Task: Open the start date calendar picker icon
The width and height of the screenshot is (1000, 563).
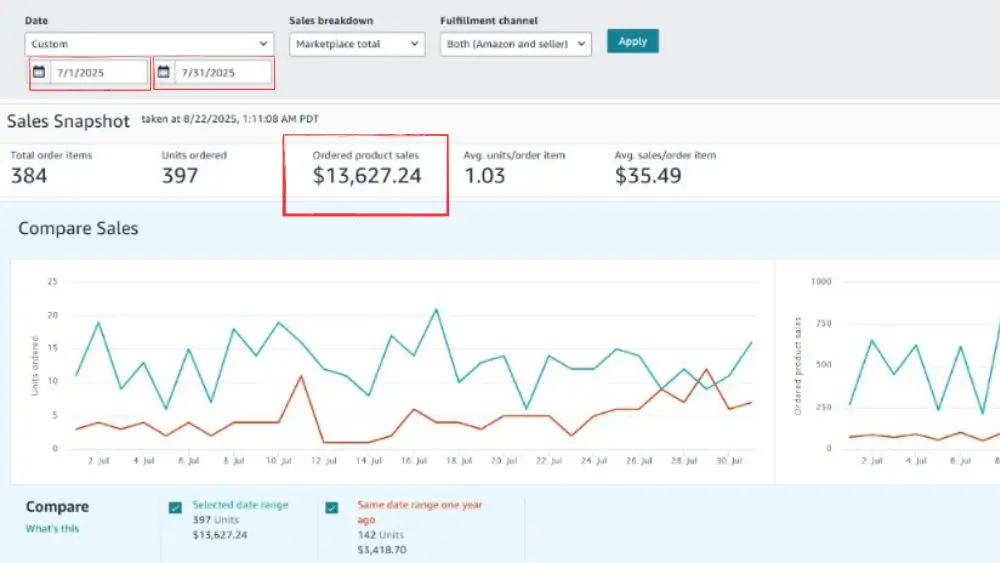Action: (x=40, y=73)
